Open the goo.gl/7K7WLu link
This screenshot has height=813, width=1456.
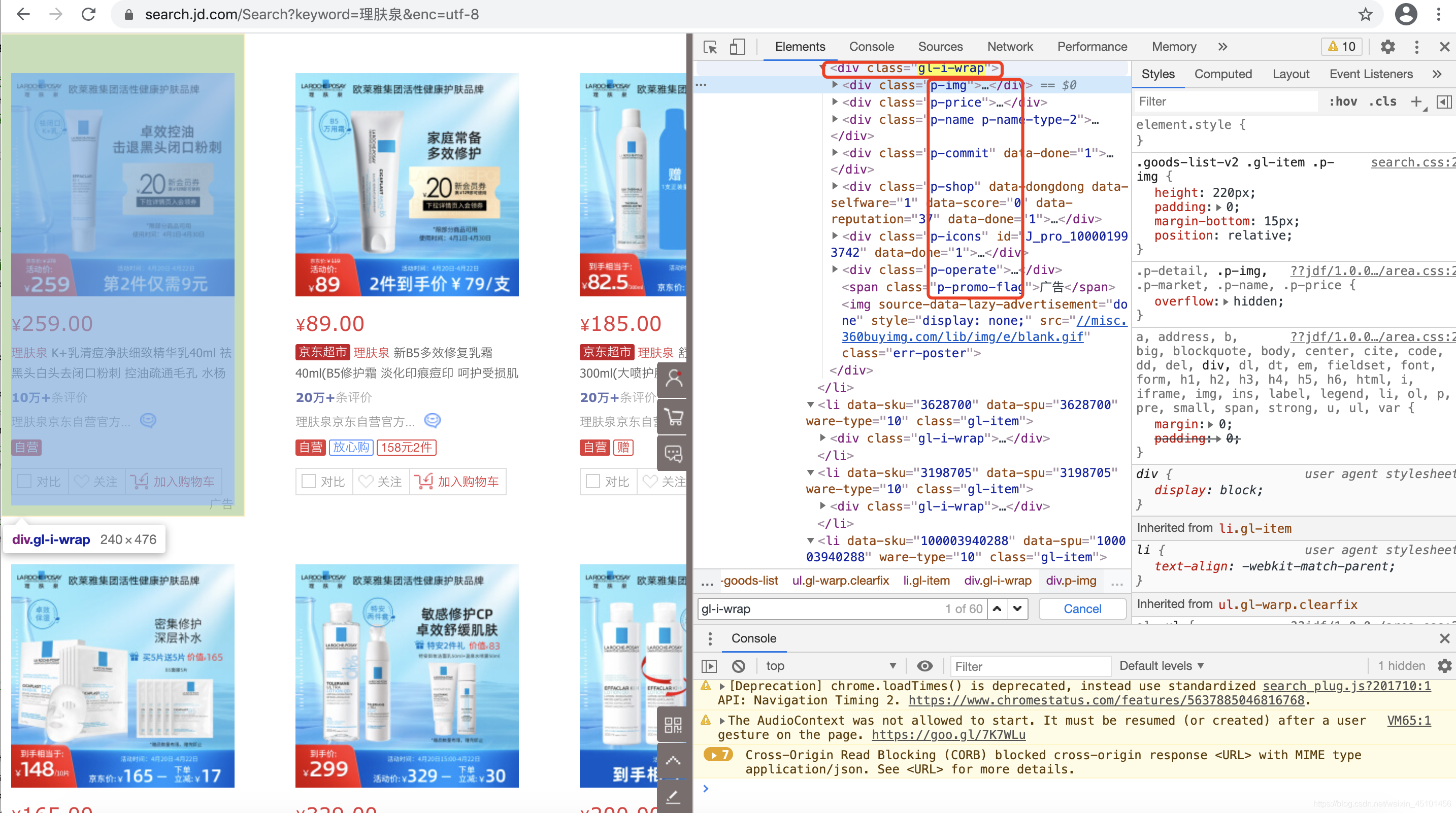coord(948,735)
